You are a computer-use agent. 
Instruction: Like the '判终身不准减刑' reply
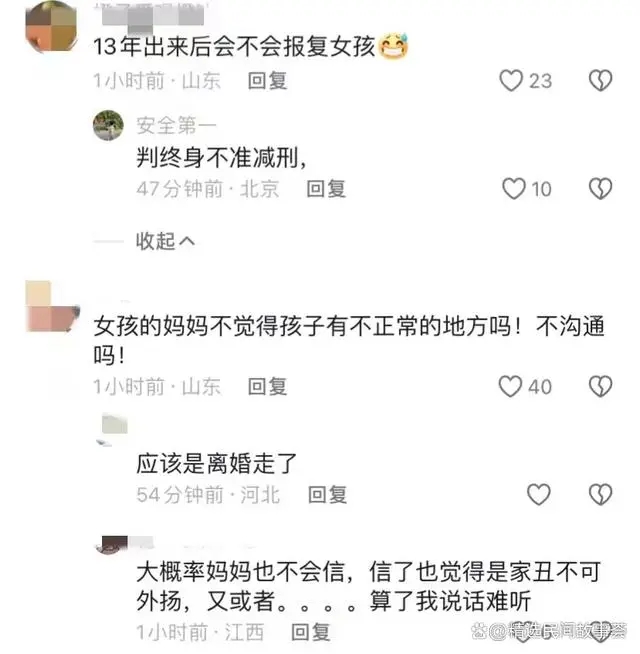[x=514, y=189]
